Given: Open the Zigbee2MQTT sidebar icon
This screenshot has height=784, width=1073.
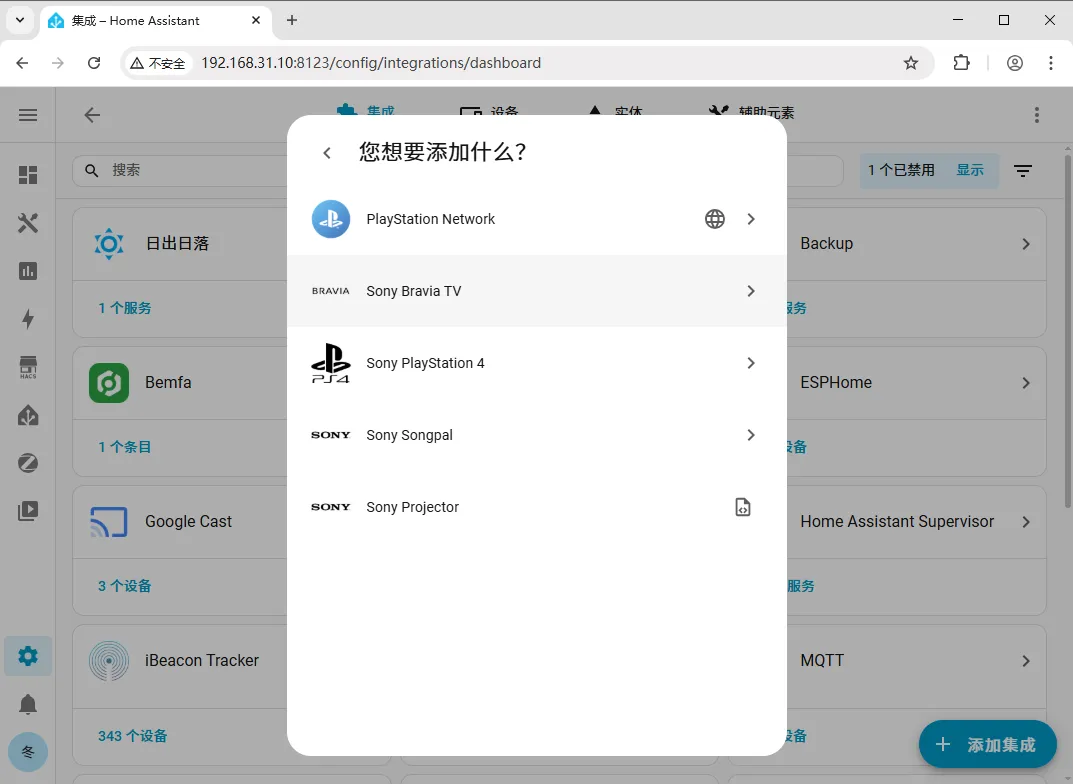Looking at the screenshot, I should 28,463.
